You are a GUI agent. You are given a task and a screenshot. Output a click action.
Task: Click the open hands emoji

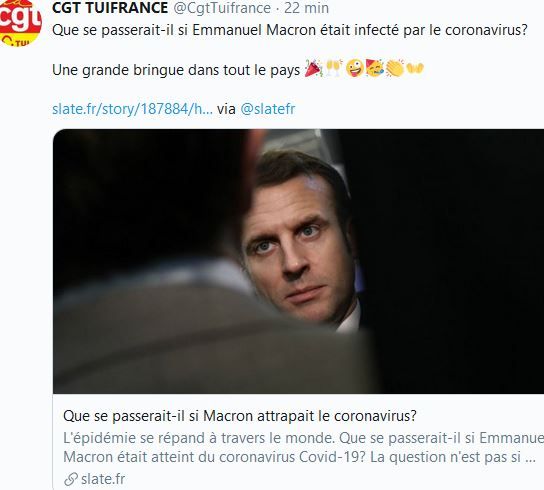pos(415,68)
